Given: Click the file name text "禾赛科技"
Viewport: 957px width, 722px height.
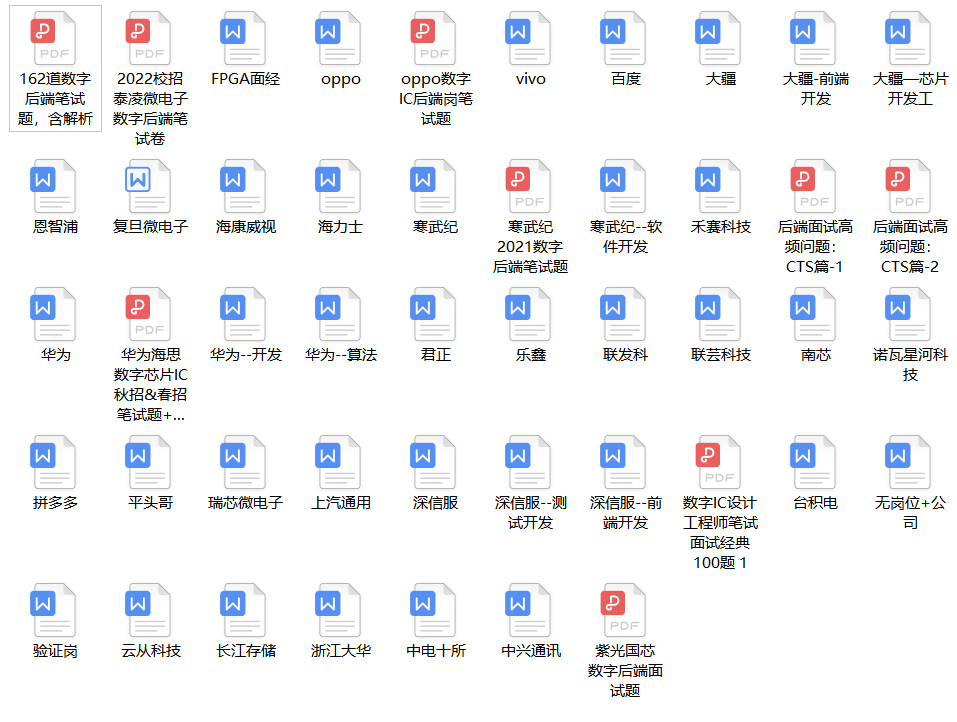Looking at the screenshot, I should click(x=720, y=227).
